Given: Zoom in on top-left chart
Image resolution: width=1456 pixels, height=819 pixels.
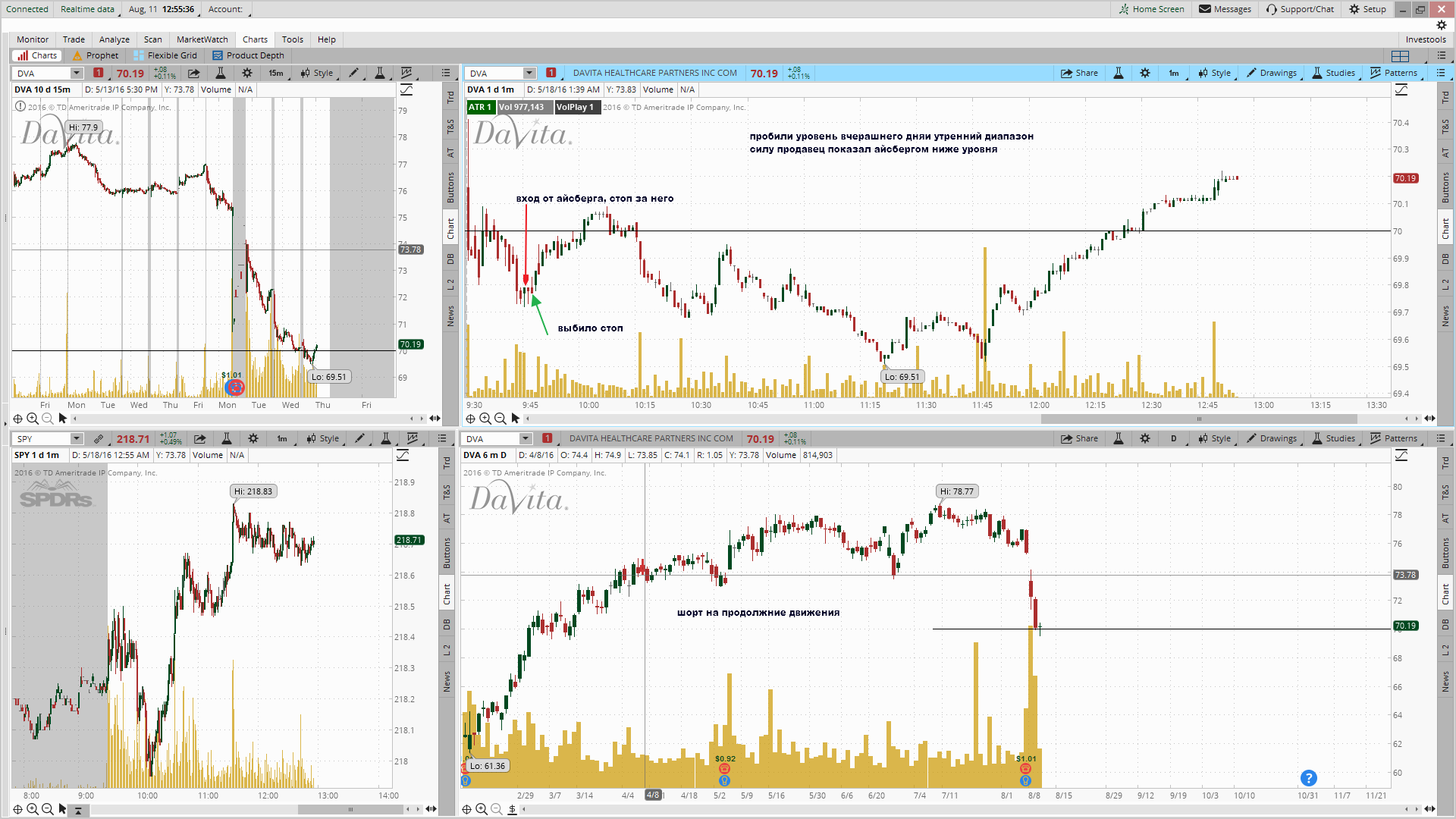Looking at the screenshot, I should point(33,419).
